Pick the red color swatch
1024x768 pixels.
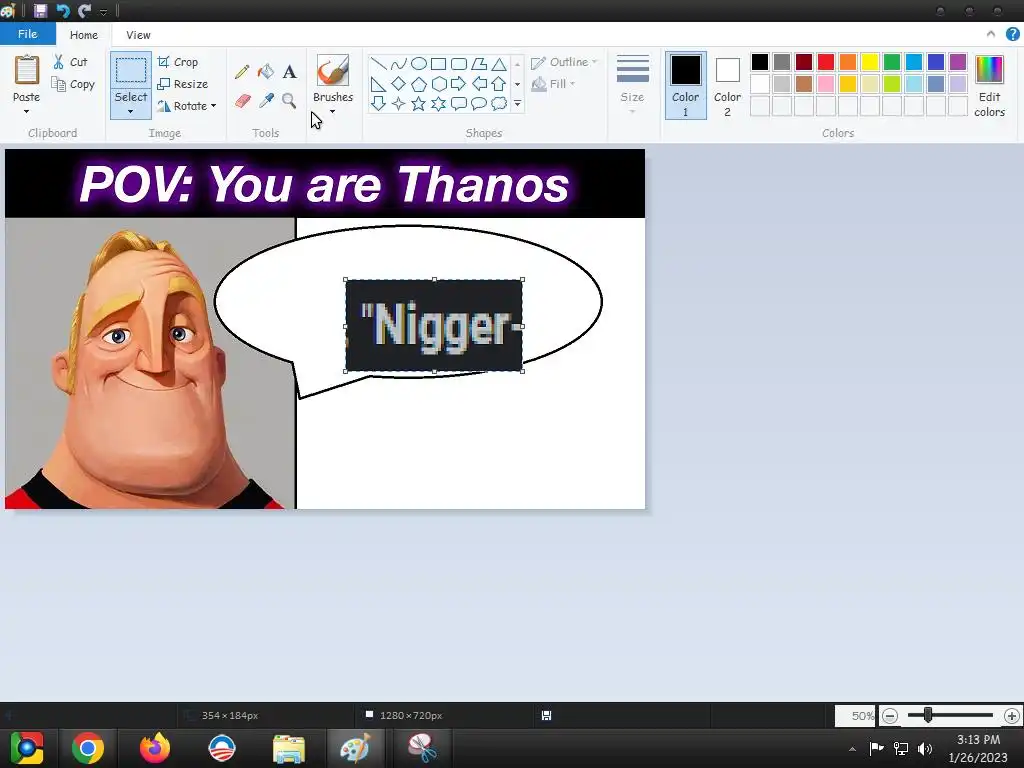(x=825, y=62)
